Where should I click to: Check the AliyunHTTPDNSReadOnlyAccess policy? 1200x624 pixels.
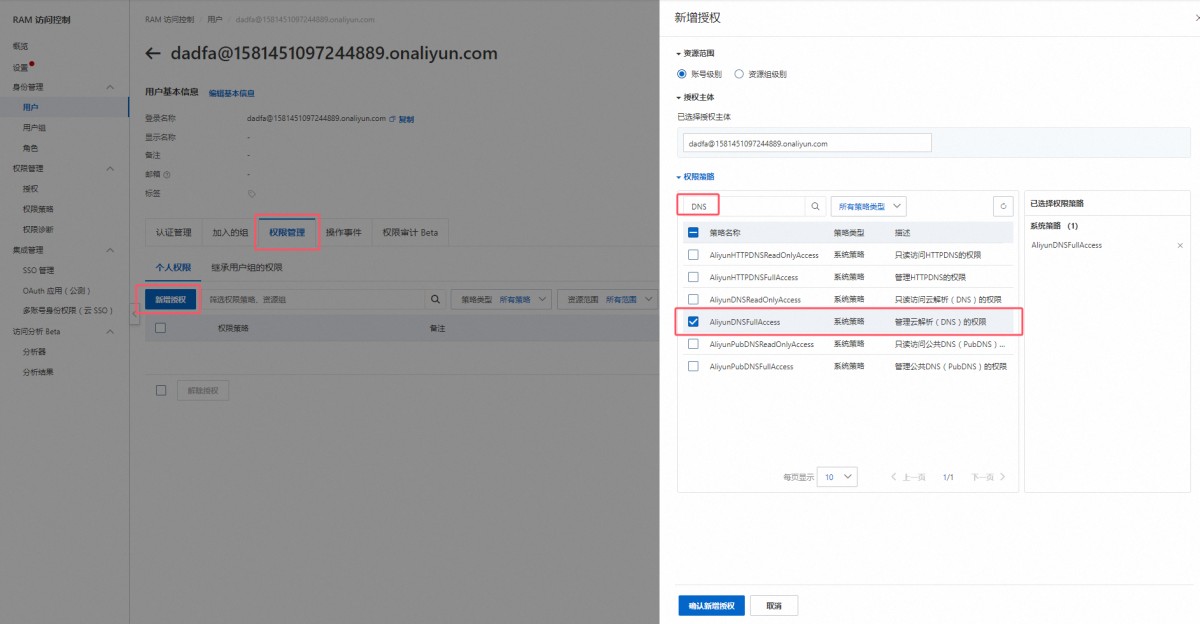click(693, 255)
